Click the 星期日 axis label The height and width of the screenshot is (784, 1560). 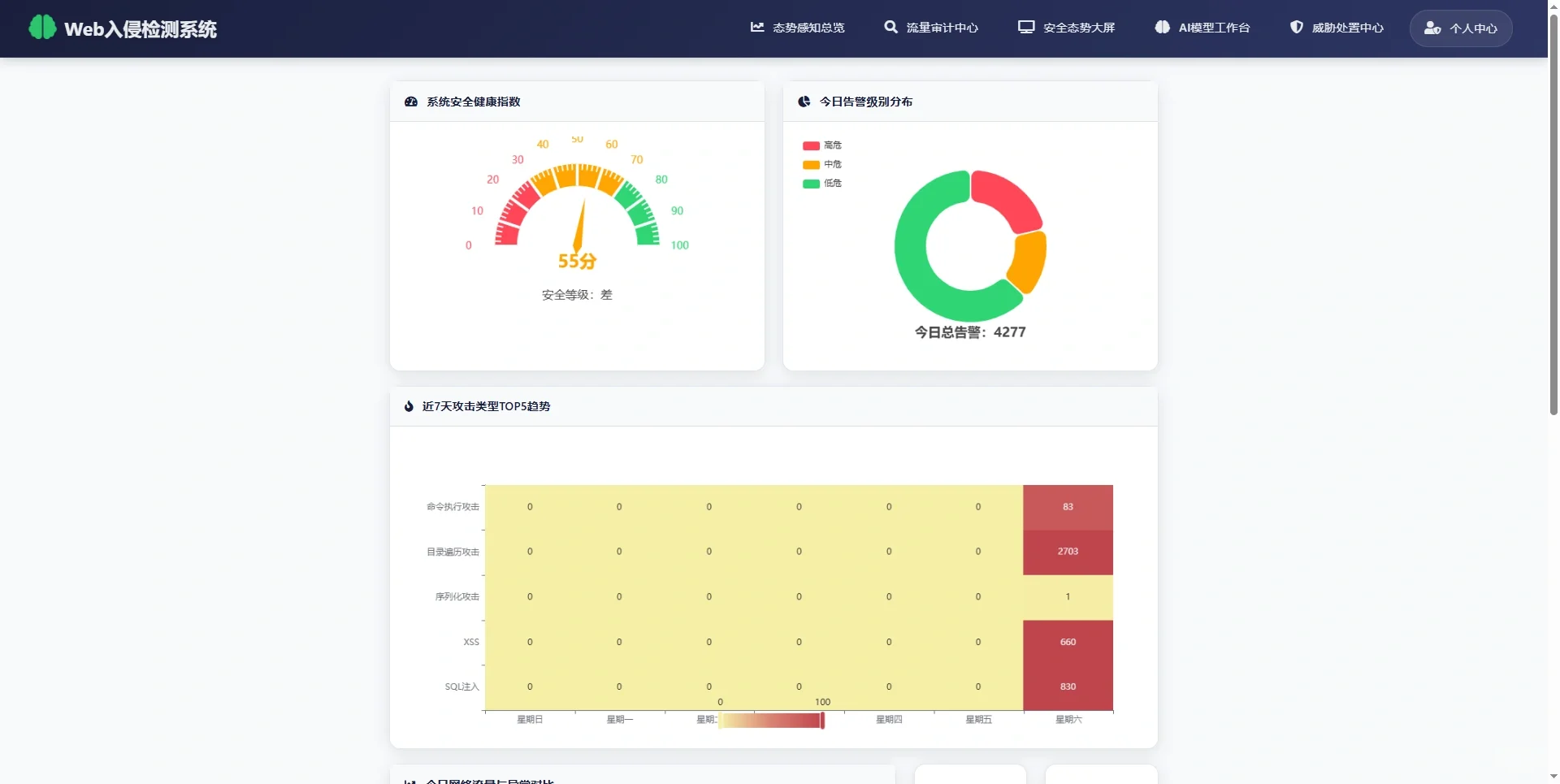(530, 720)
